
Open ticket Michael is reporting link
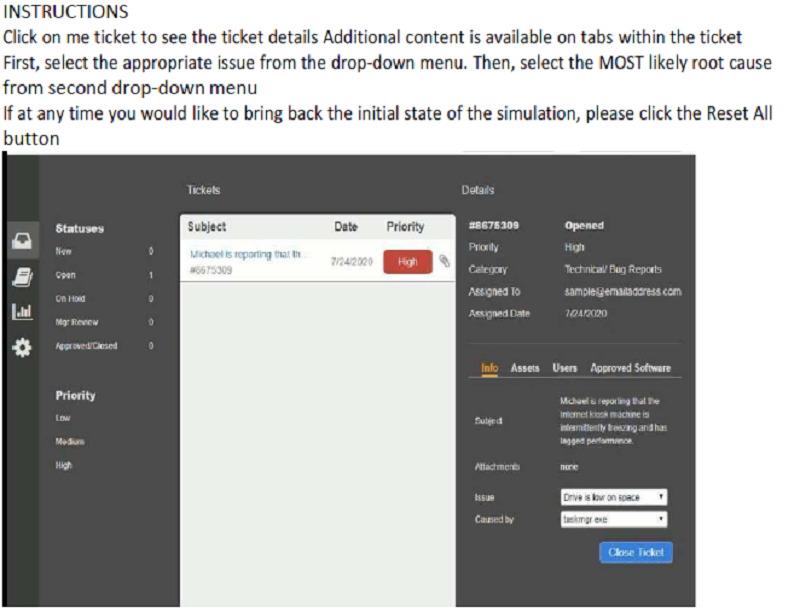coord(247,254)
